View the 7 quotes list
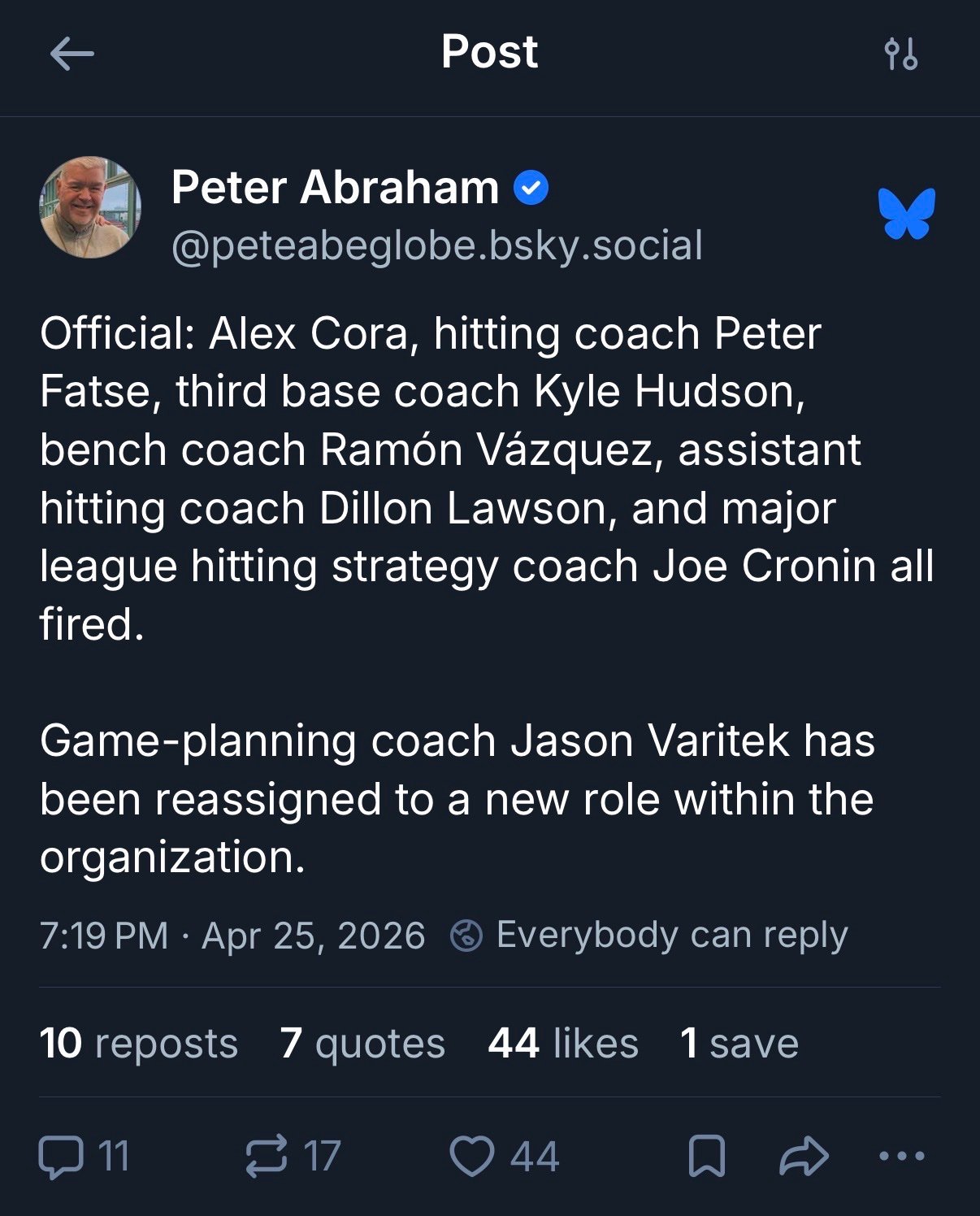The image size is (980, 1216). click(362, 1043)
